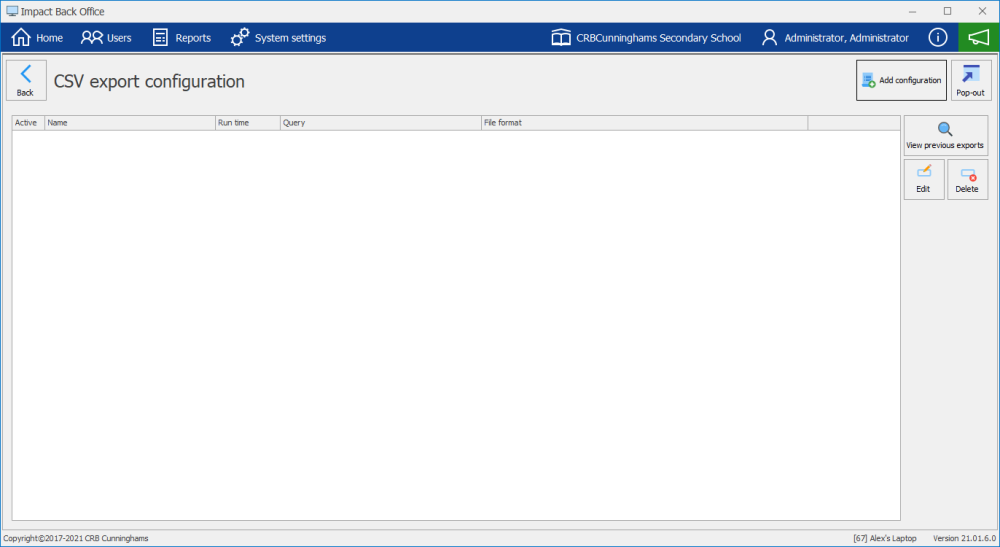Click the green megaphone announcements icon
1000x547 pixels.
(x=978, y=38)
